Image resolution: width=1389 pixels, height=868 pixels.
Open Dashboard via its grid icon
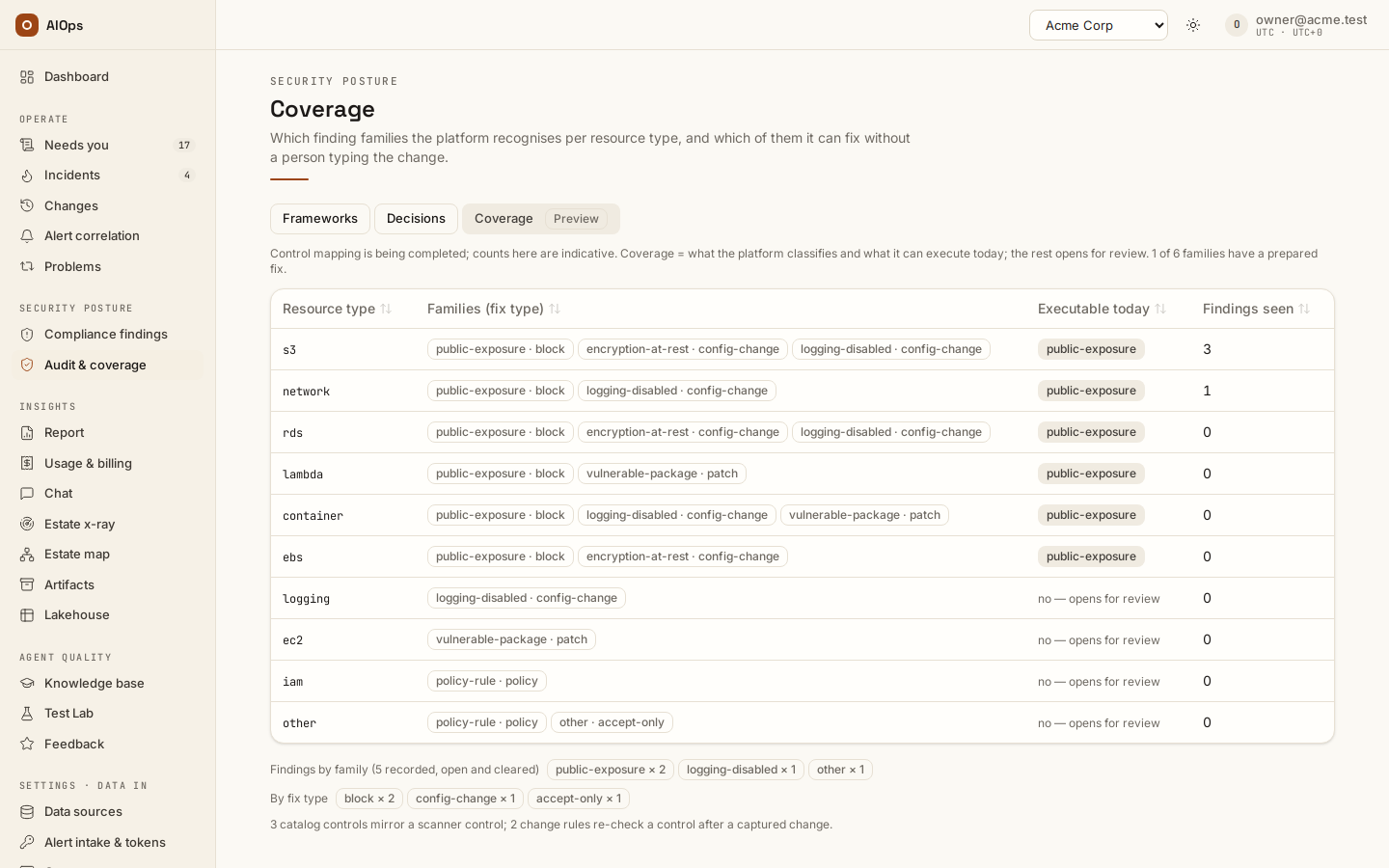(x=27, y=77)
